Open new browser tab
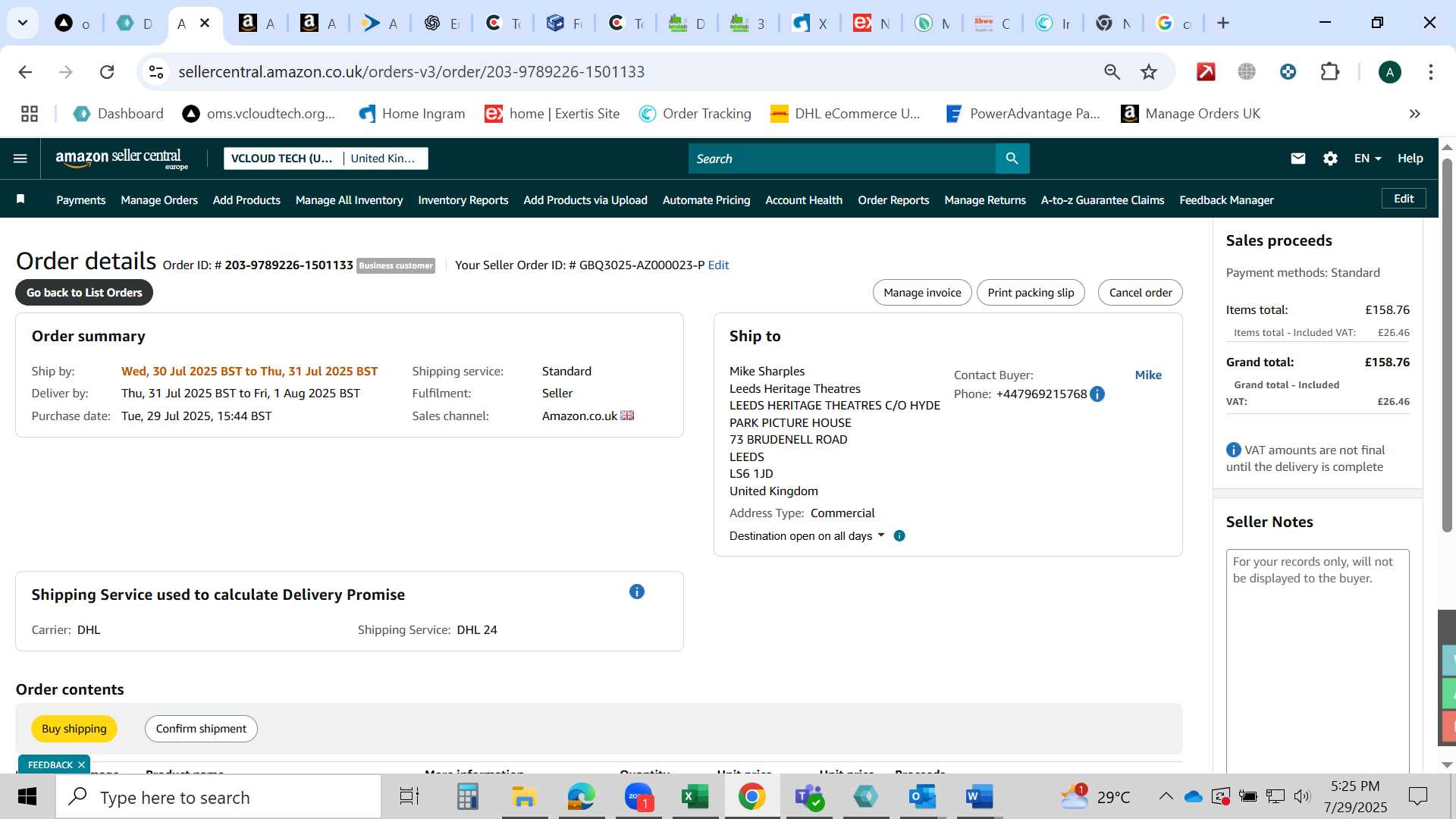The image size is (1456, 819). pos(1223,24)
